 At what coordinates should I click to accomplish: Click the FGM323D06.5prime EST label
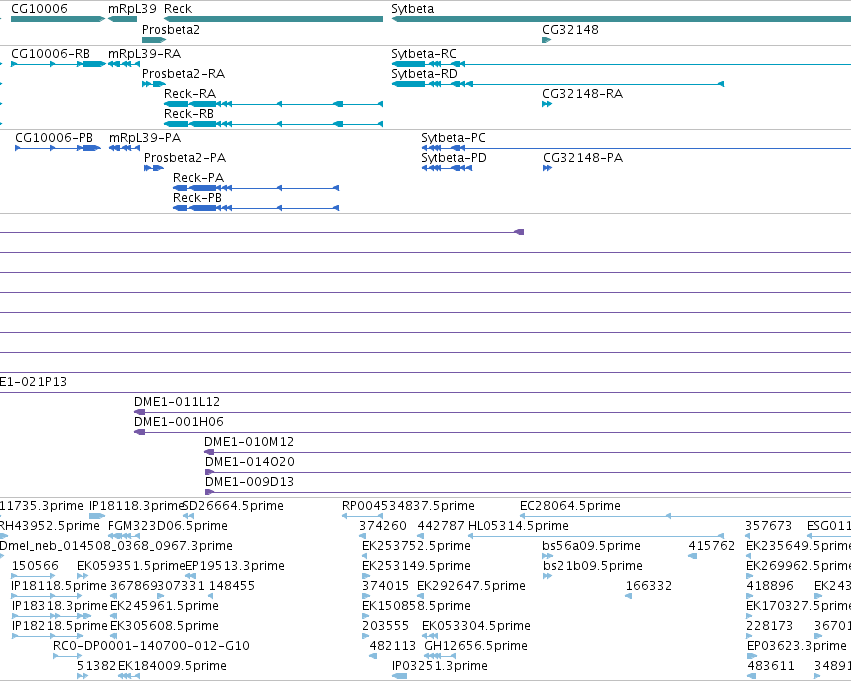(168, 526)
